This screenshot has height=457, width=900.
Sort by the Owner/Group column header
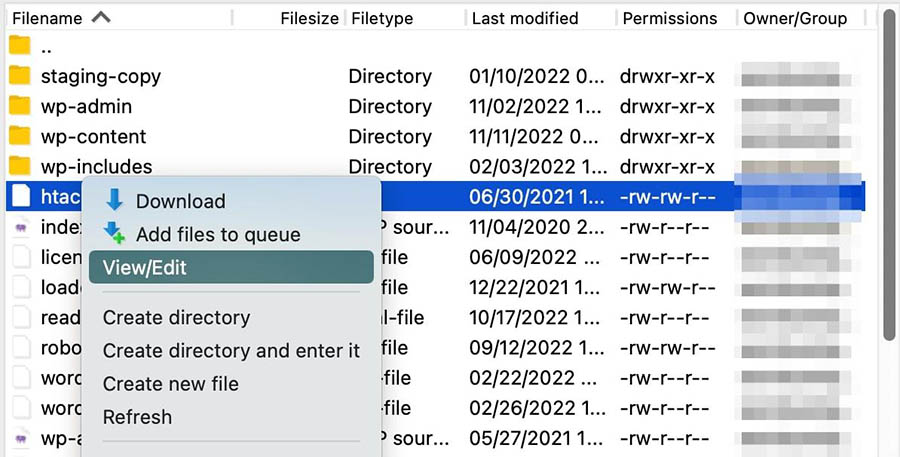click(795, 18)
